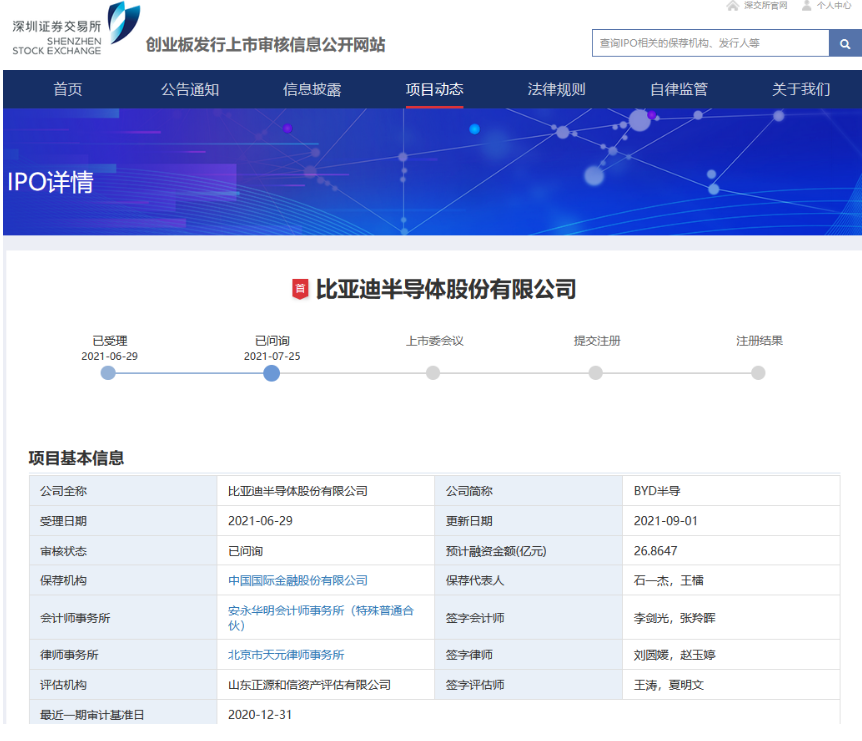Click in the IPO search input field

pyautogui.click(x=710, y=43)
